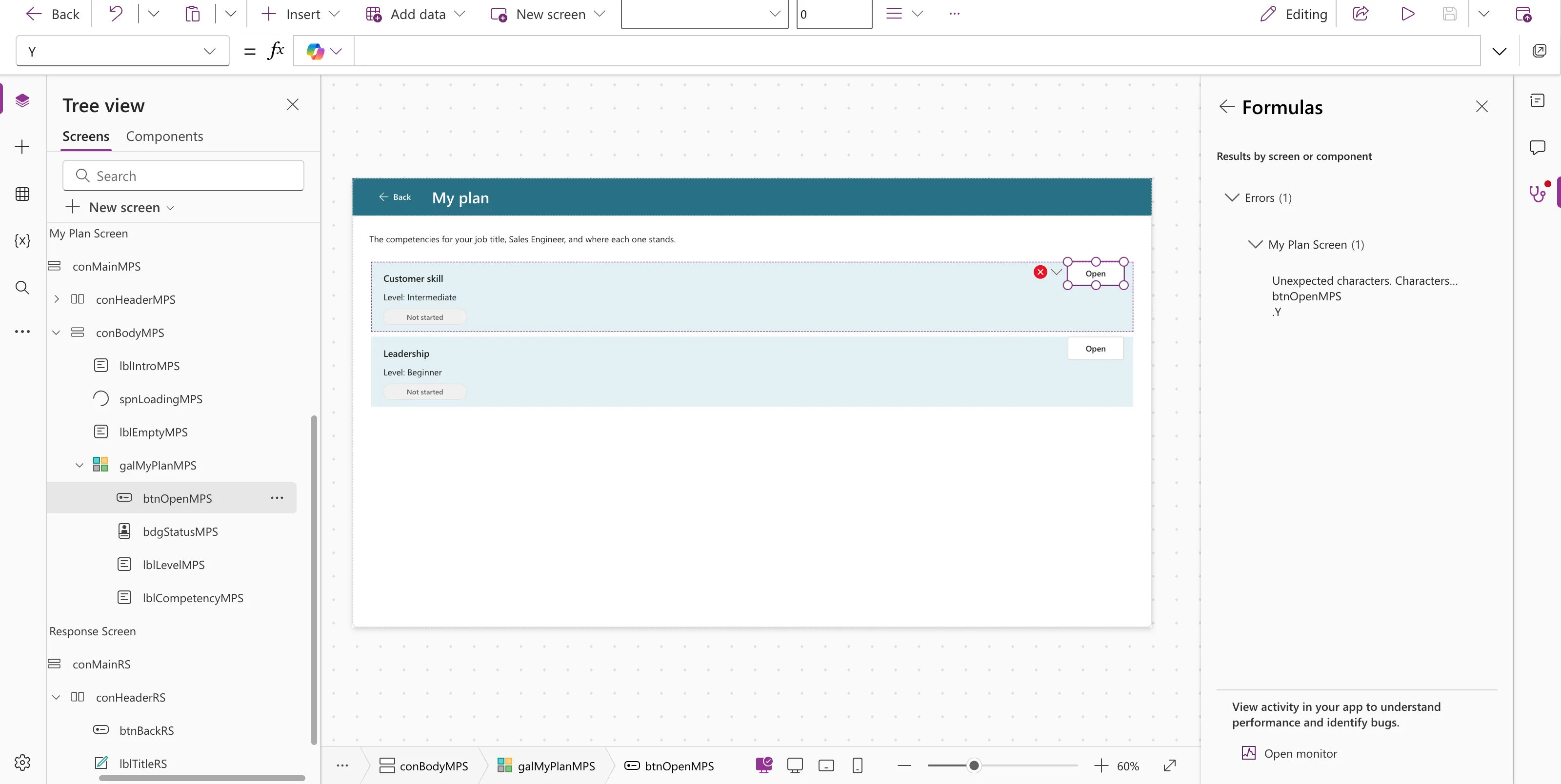
Task: Open btnOpenMPS more options ellipsis
Action: [277, 498]
